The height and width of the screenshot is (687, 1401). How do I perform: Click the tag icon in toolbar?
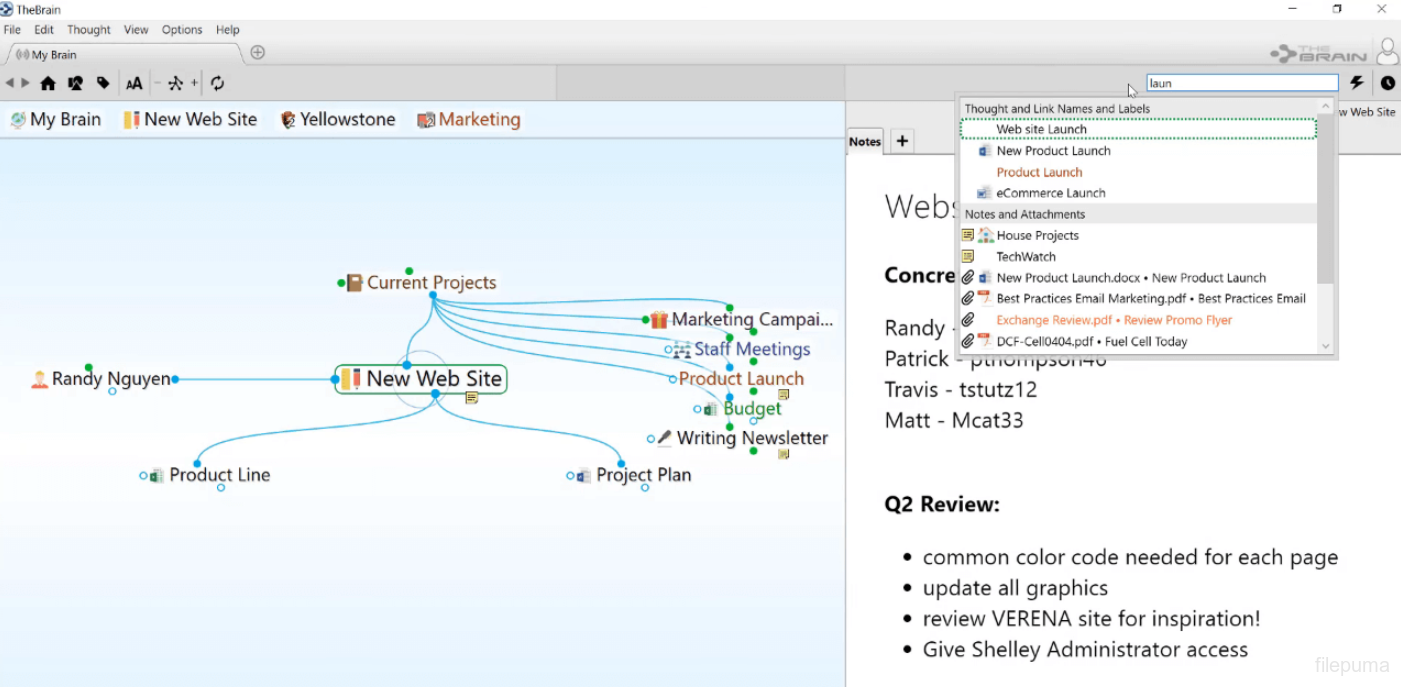coord(103,84)
